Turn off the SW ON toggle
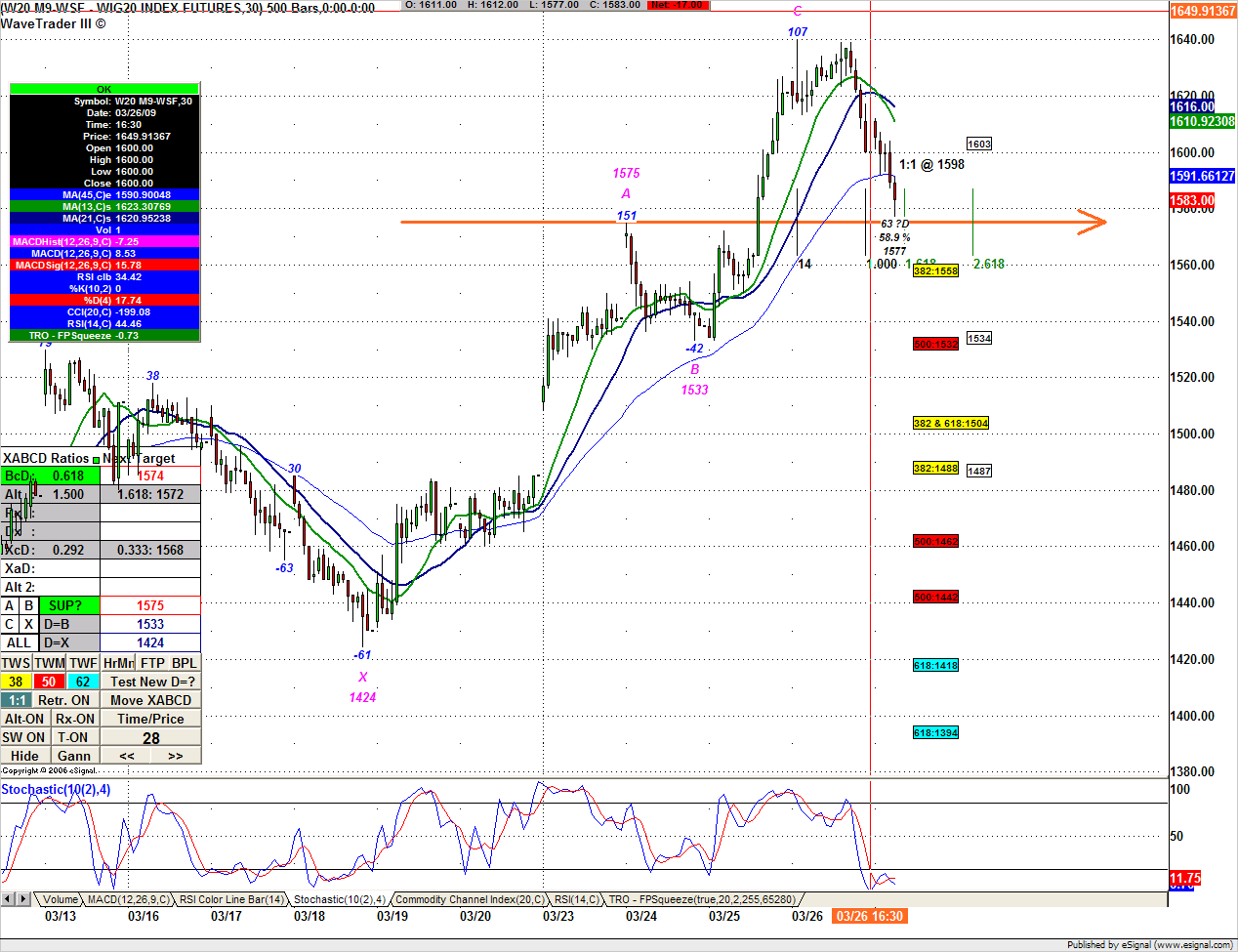Viewport: 1238px width, 952px height. point(23,737)
